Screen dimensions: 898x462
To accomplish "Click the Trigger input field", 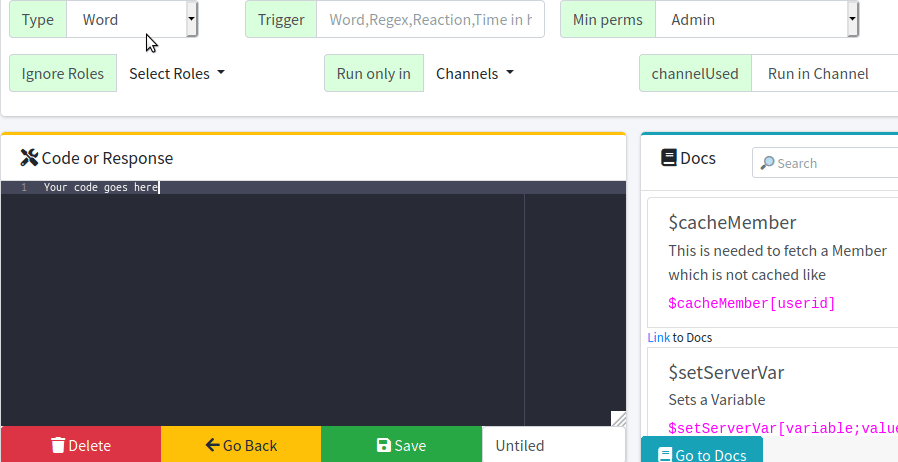I will [430, 19].
